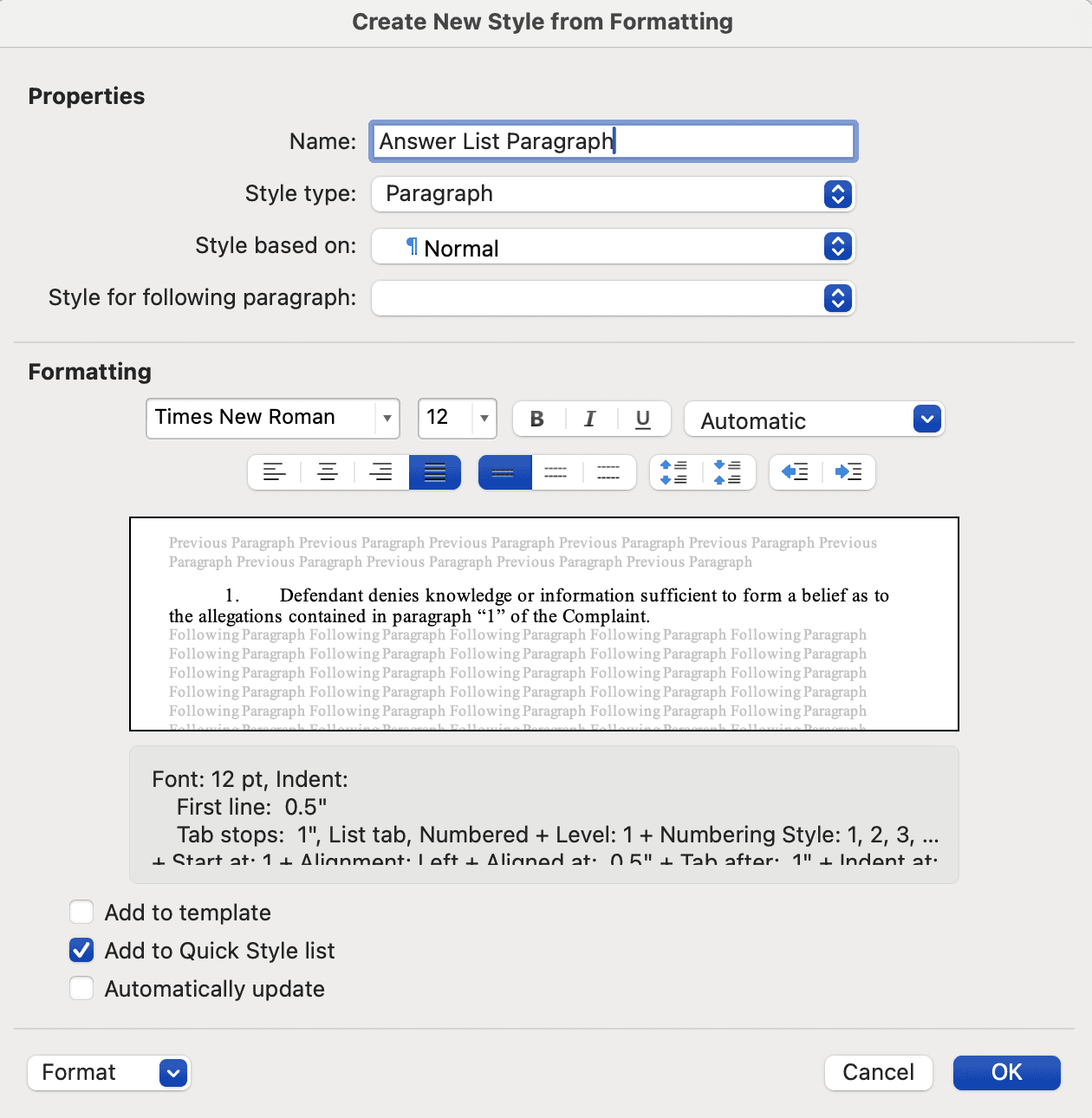Click the style Name input field

(x=613, y=141)
